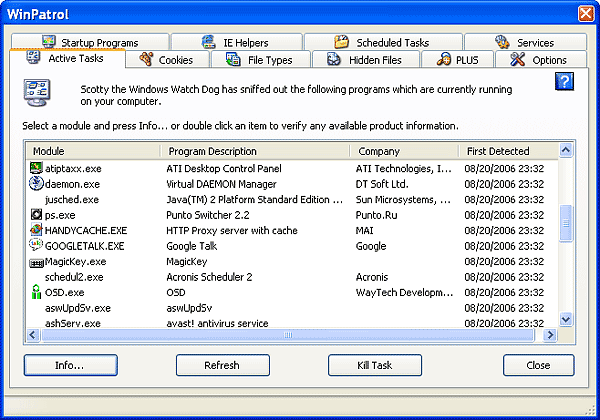600x420 pixels.
Task: Open the Cookies tab
Action: [168, 60]
